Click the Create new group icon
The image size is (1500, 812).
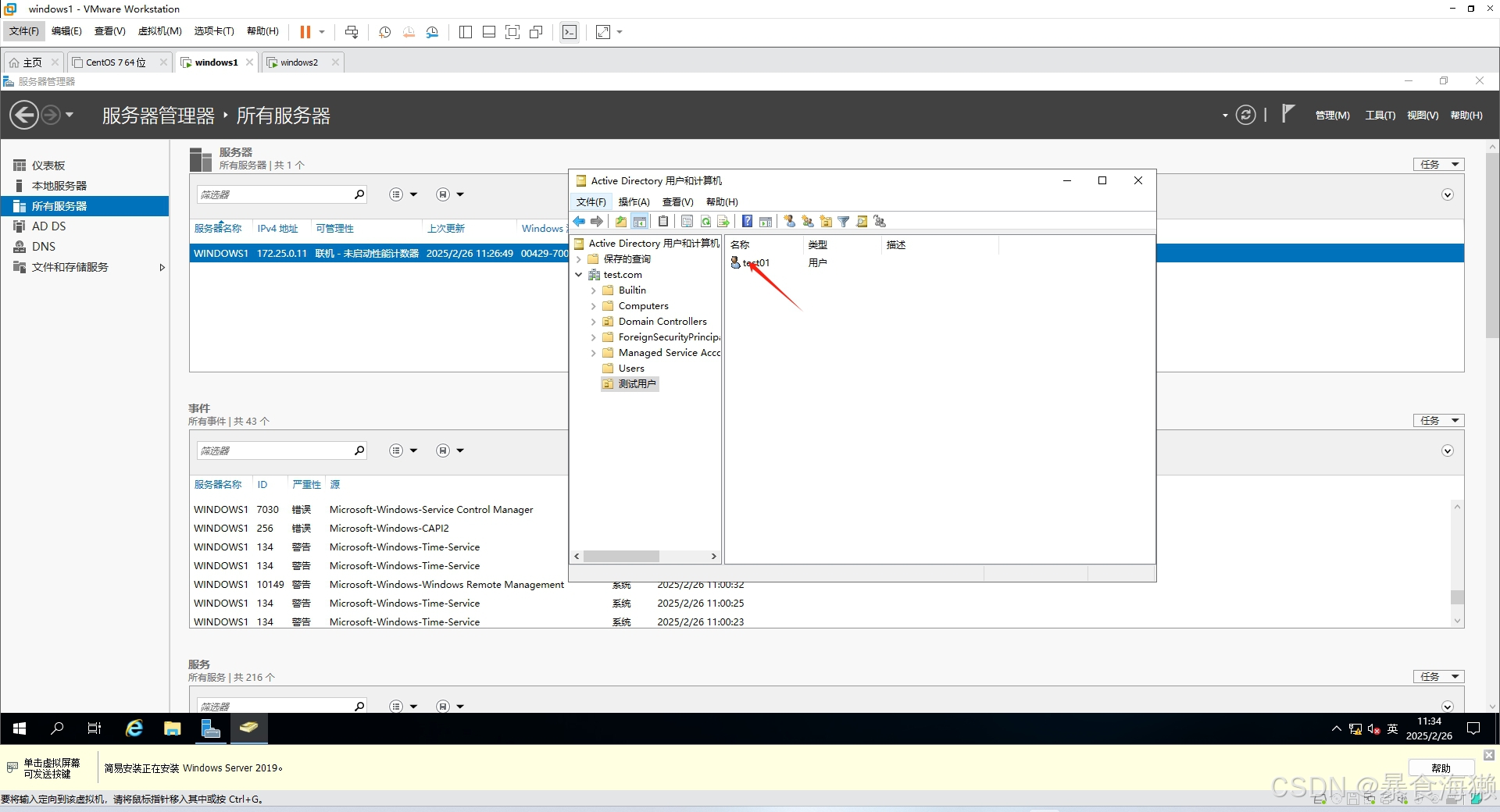[808, 222]
